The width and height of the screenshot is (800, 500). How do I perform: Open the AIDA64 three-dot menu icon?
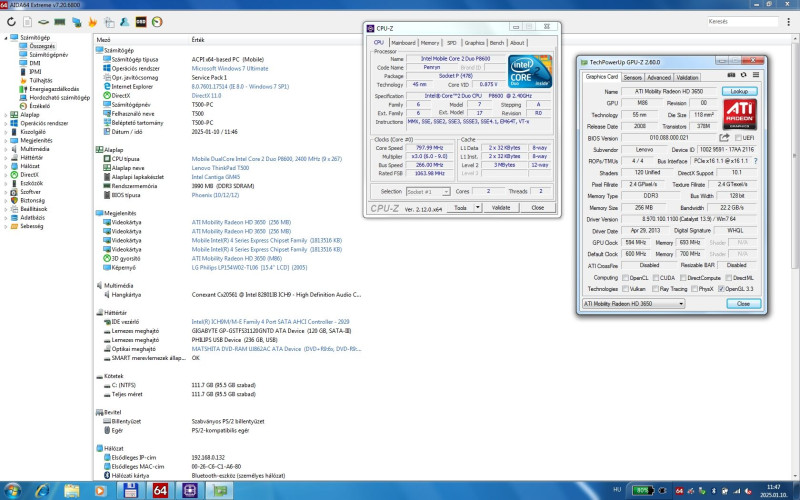[x=789, y=21]
